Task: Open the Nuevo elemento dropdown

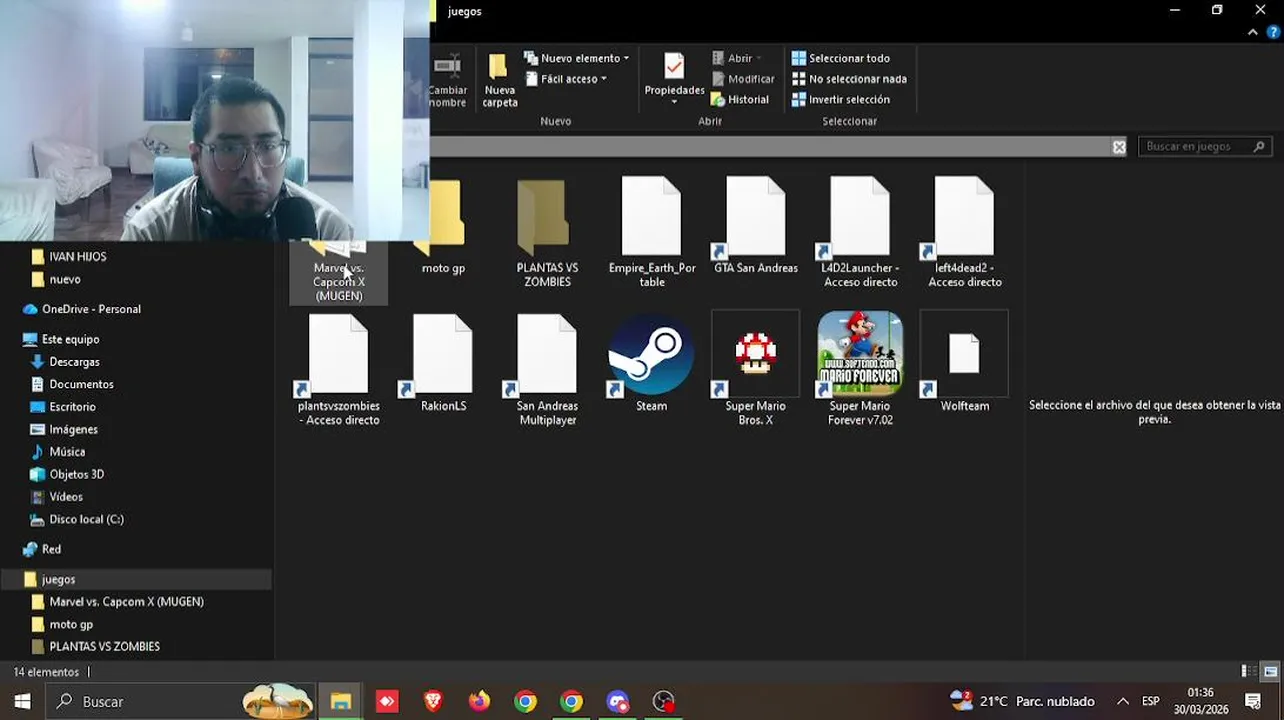Action: pos(577,58)
